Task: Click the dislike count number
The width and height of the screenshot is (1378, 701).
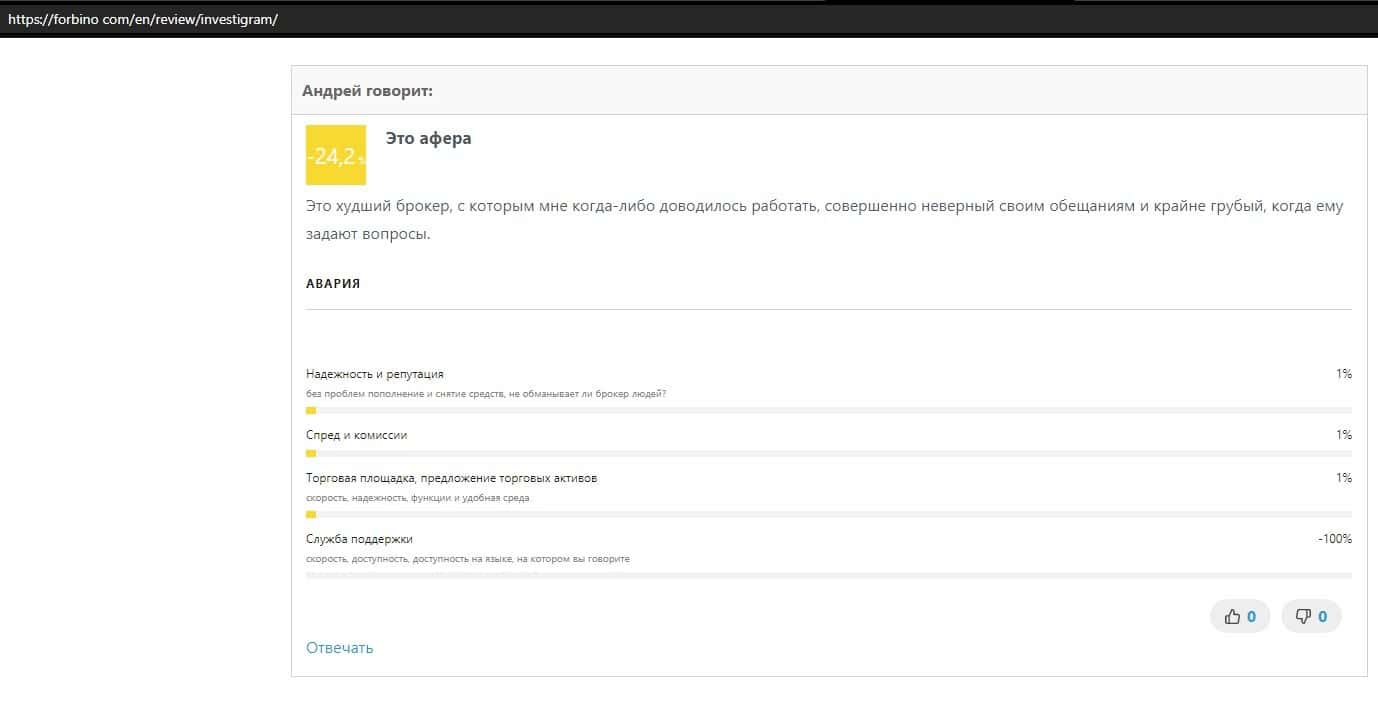Action: tap(1322, 617)
